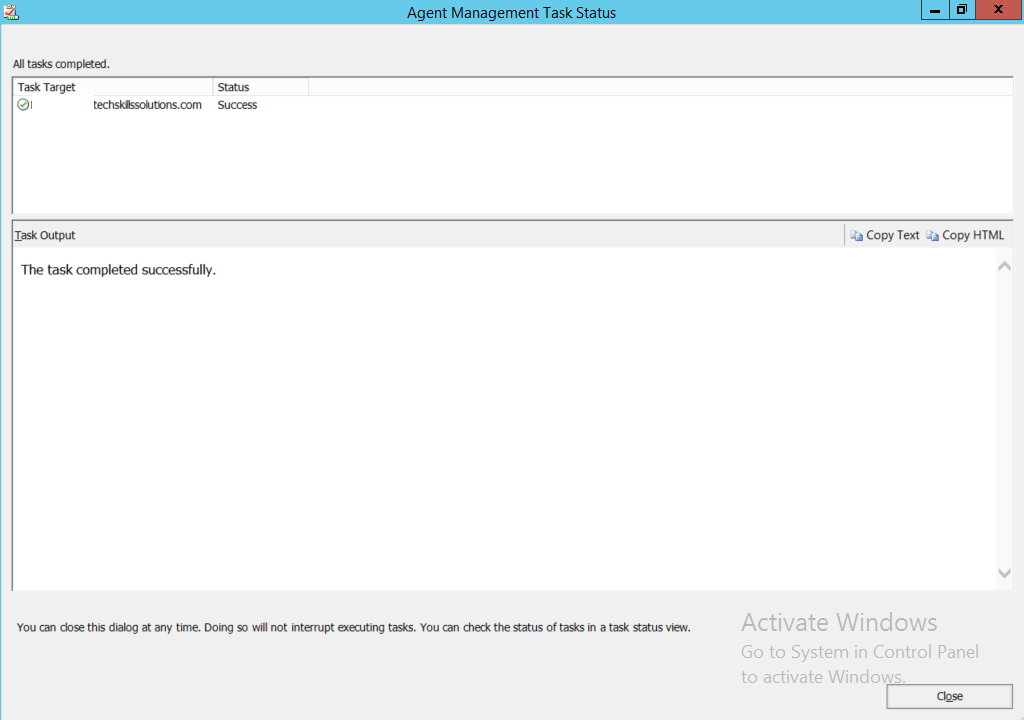The width and height of the screenshot is (1024, 720).
Task: Click the Copy Text clipboard icon
Action: point(856,235)
